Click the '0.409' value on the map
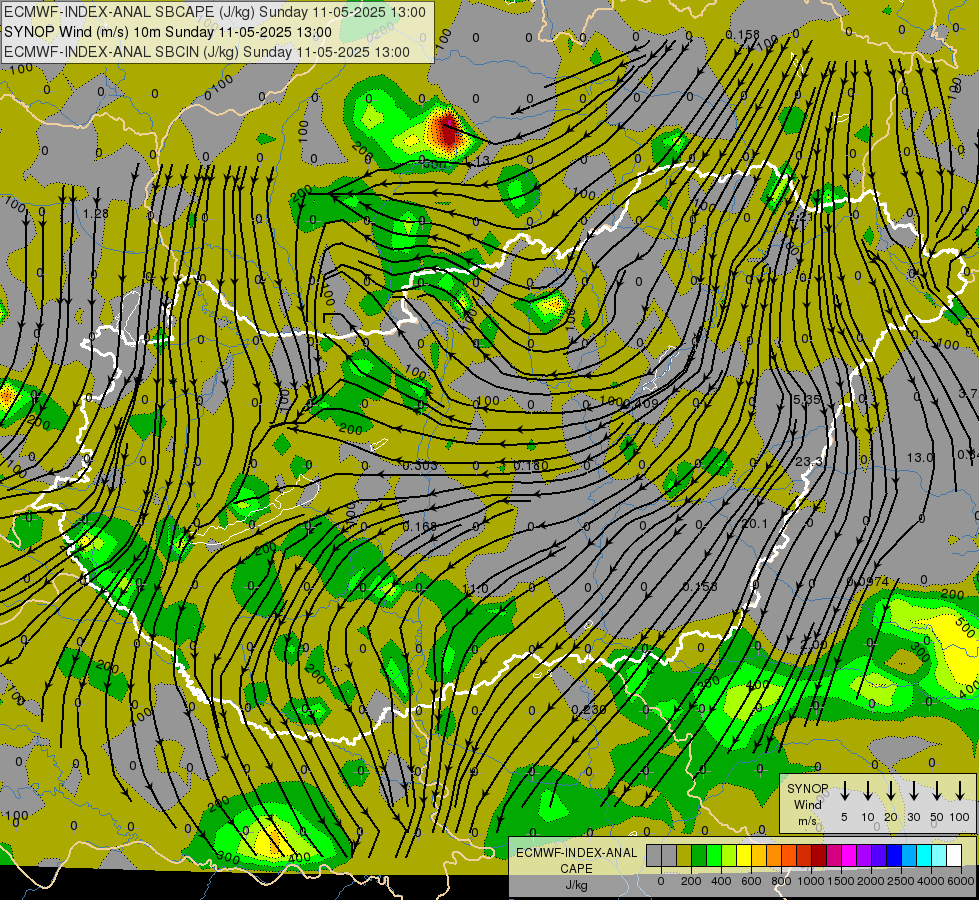This screenshot has width=979, height=900. tap(641, 403)
